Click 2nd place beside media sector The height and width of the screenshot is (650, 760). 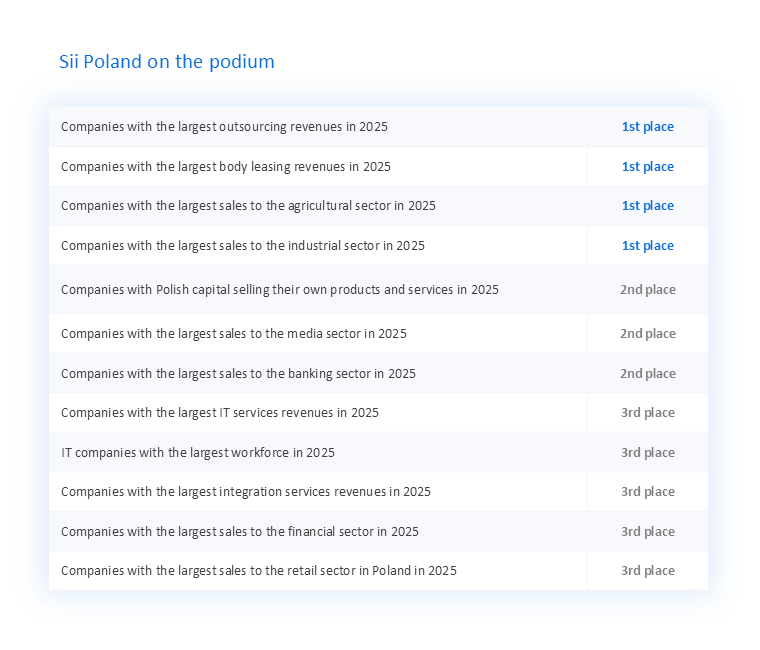pyautogui.click(x=648, y=333)
